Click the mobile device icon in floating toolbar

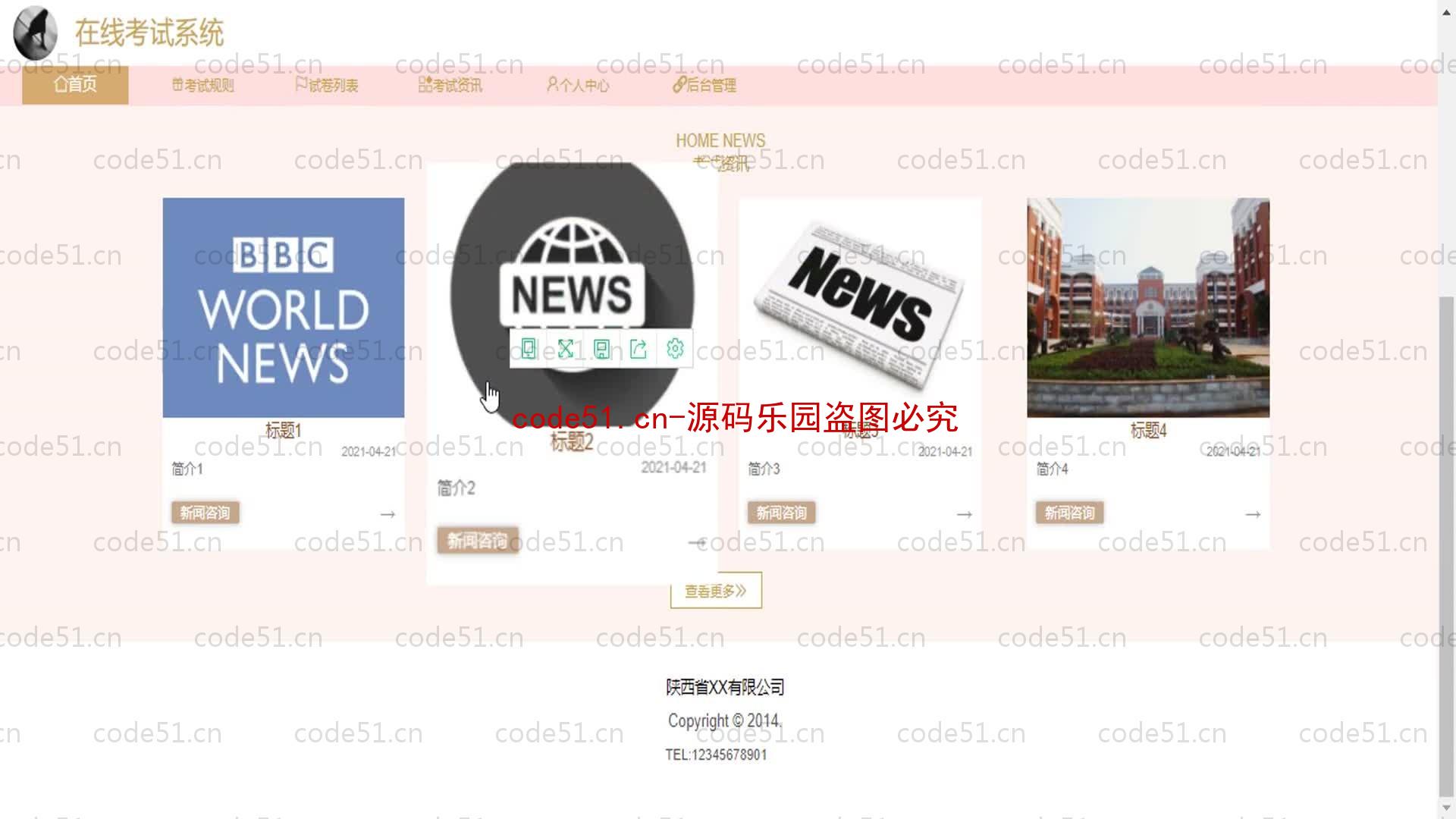pyautogui.click(x=529, y=349)
